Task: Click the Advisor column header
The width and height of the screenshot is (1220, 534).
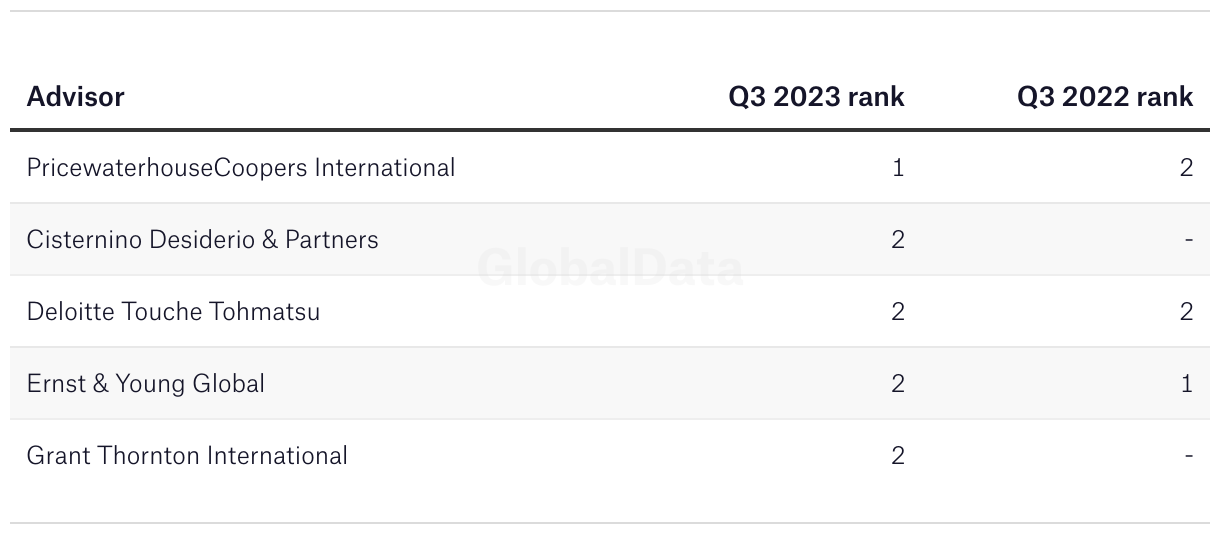Action: (76, 97)
